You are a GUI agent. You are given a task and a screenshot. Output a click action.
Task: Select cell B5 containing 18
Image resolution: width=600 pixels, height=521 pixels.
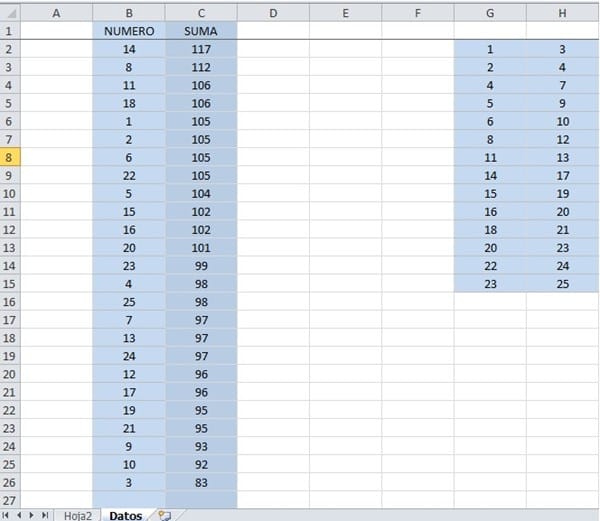pos(129,103)
